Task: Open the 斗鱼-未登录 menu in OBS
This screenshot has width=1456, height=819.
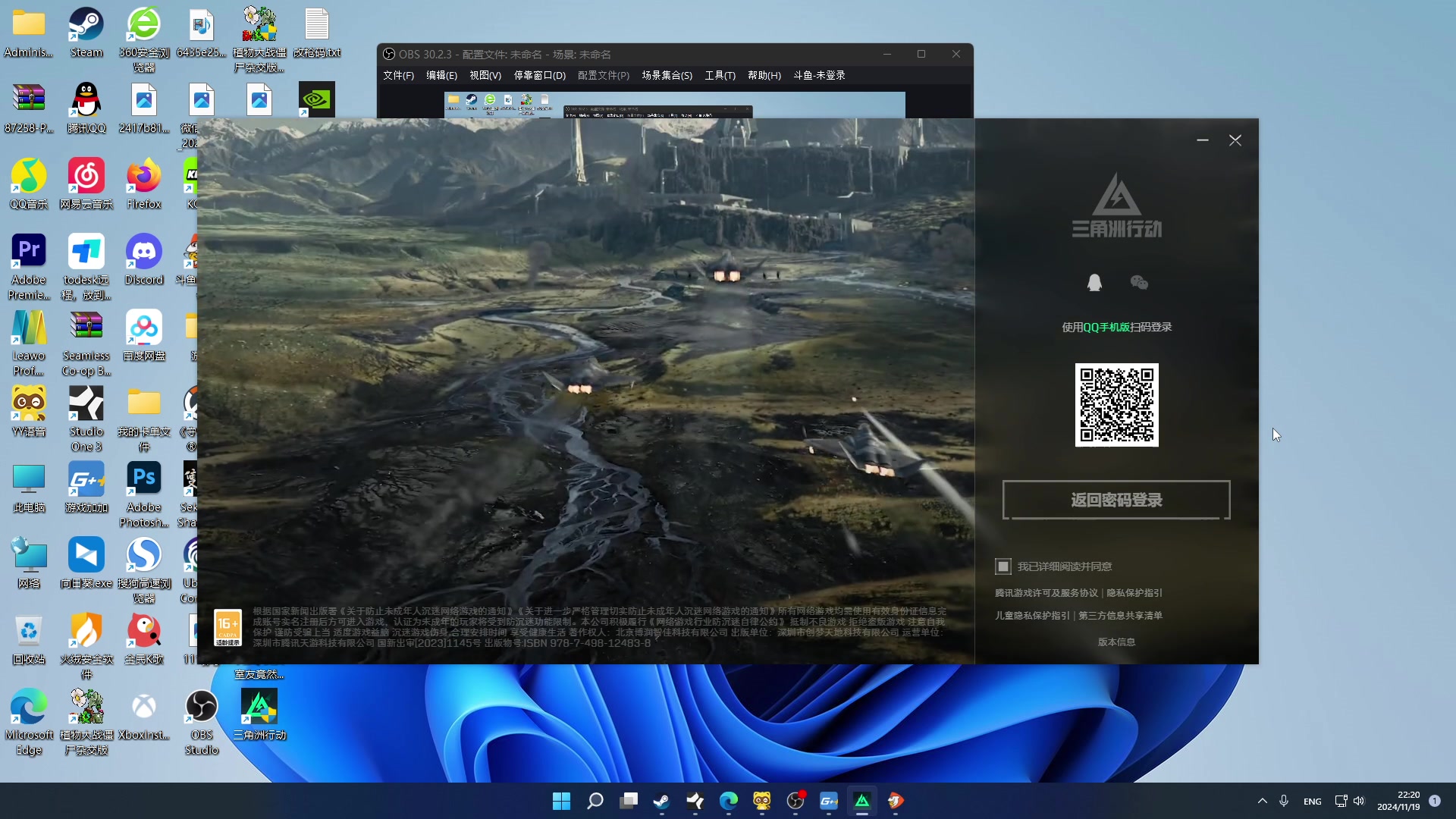Action: tap(819, 75)
